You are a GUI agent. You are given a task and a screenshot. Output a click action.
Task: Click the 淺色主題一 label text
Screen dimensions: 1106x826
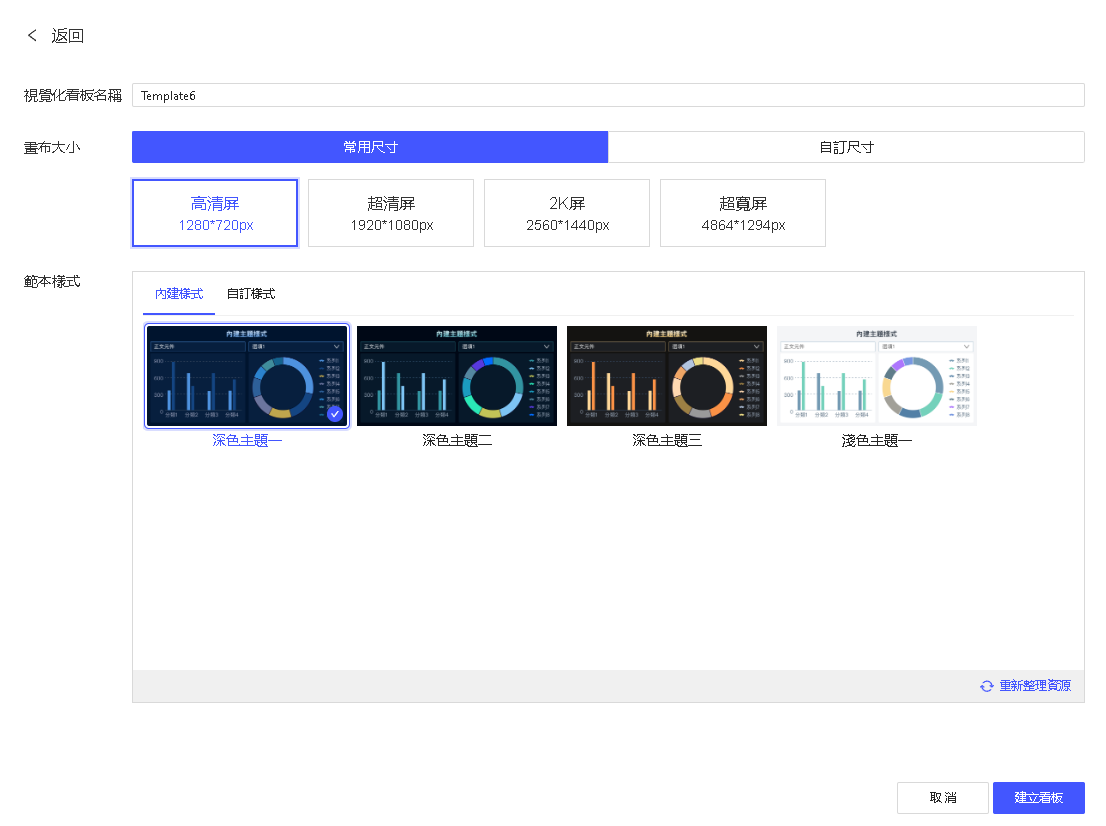point(877,440)
